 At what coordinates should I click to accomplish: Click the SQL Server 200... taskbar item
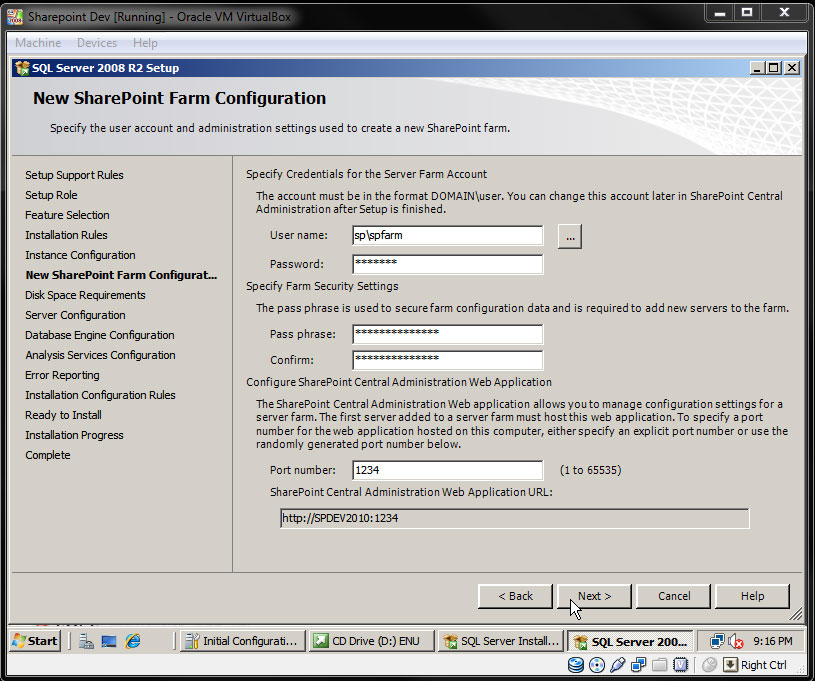point(630,641)
